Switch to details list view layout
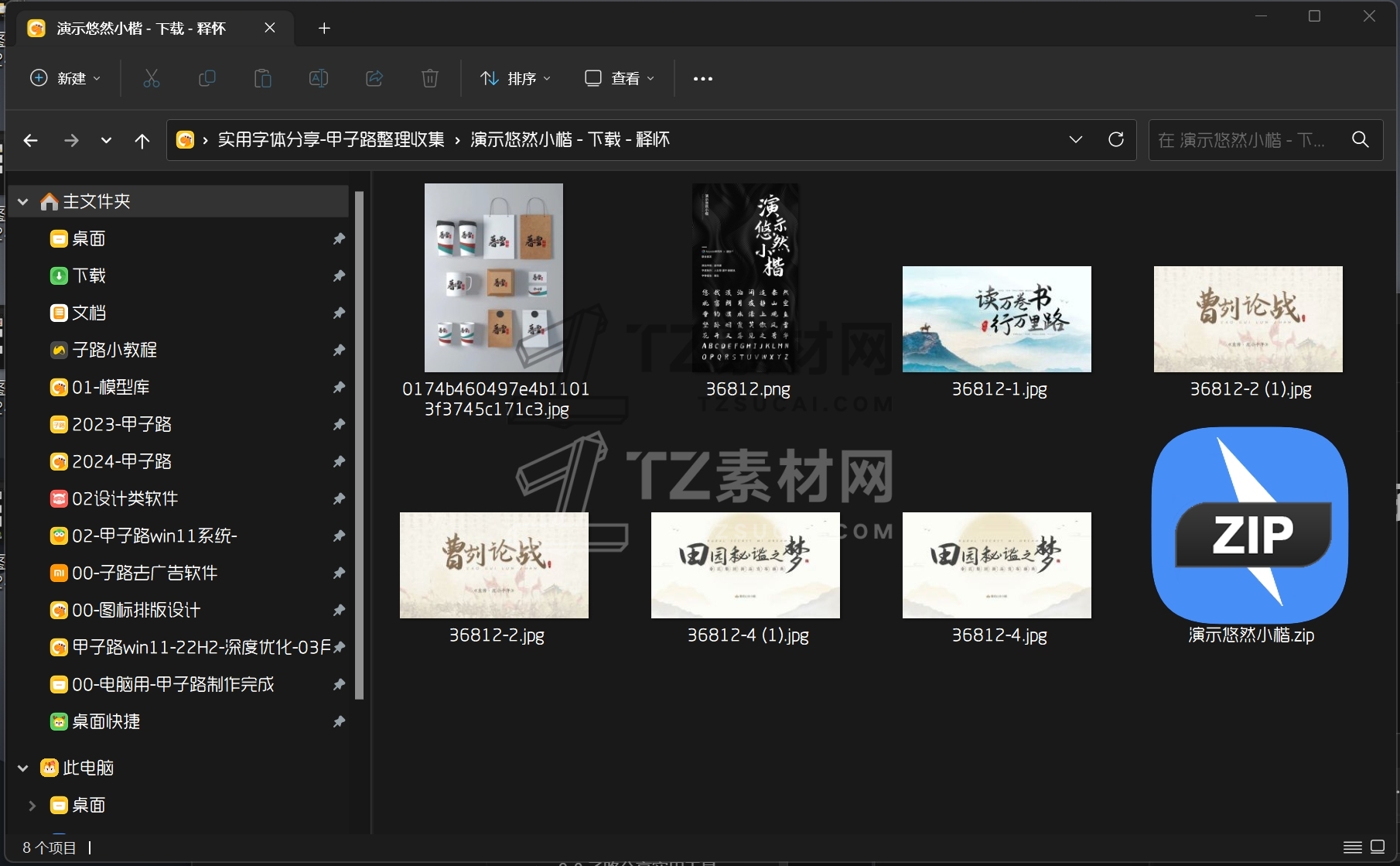Screen dimensions: 1400x866 point(1352,847)
